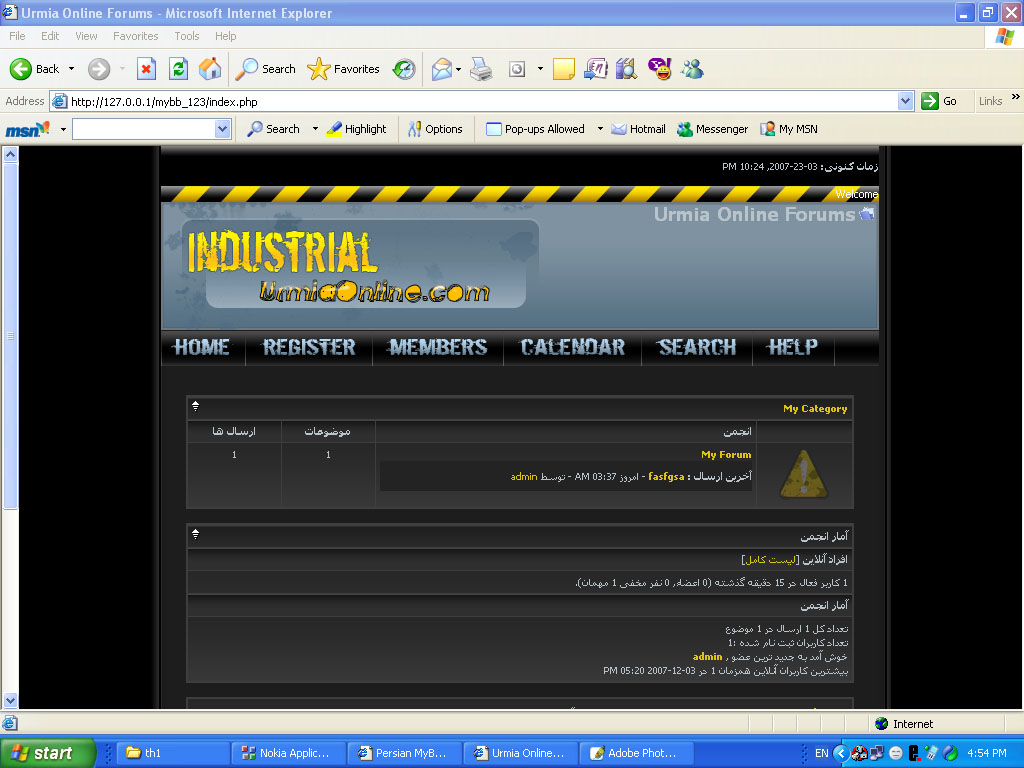Click the My Forum warning sign icon
The width and height of the screenshot is (1024, 768).
click(804, 474)
